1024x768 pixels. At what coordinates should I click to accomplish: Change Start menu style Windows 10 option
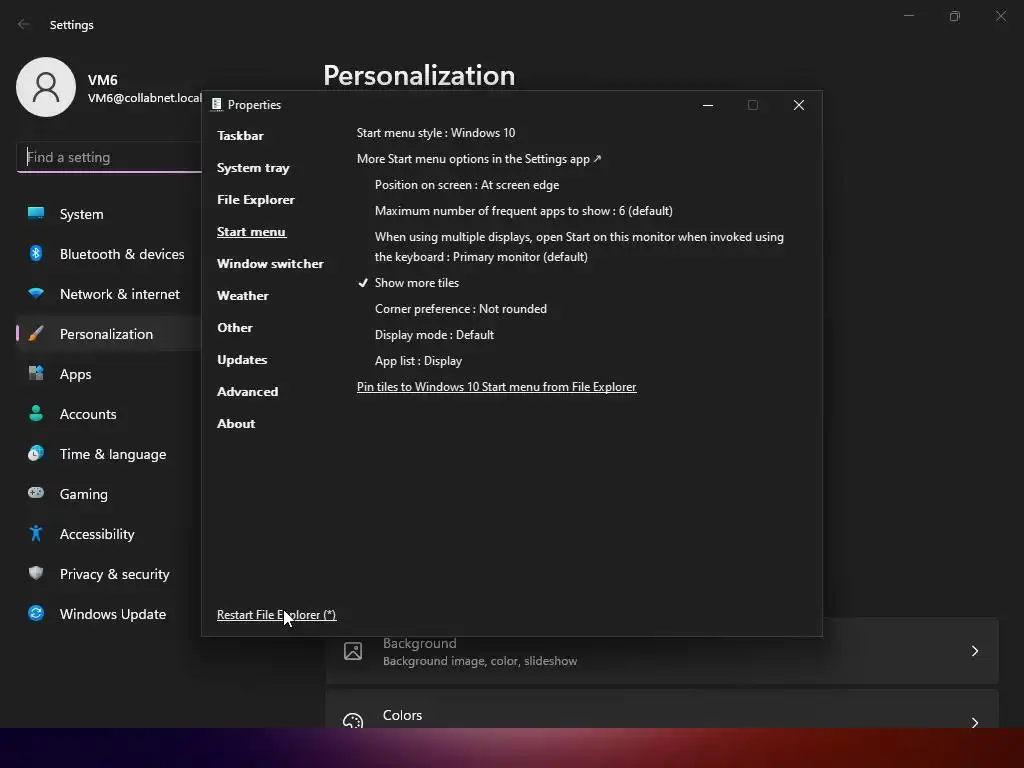(x=436, y=133)
